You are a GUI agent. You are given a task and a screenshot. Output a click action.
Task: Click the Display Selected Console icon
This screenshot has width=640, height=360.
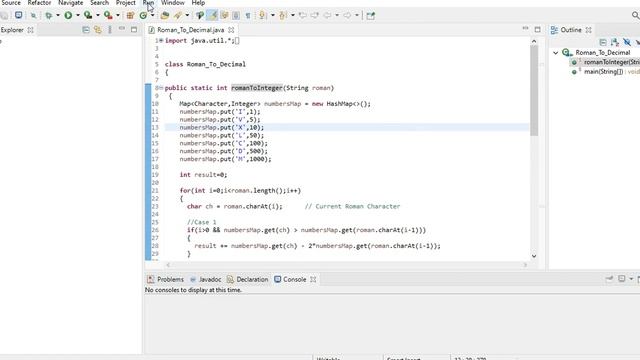pyautogui.click(x=621, y=278)
